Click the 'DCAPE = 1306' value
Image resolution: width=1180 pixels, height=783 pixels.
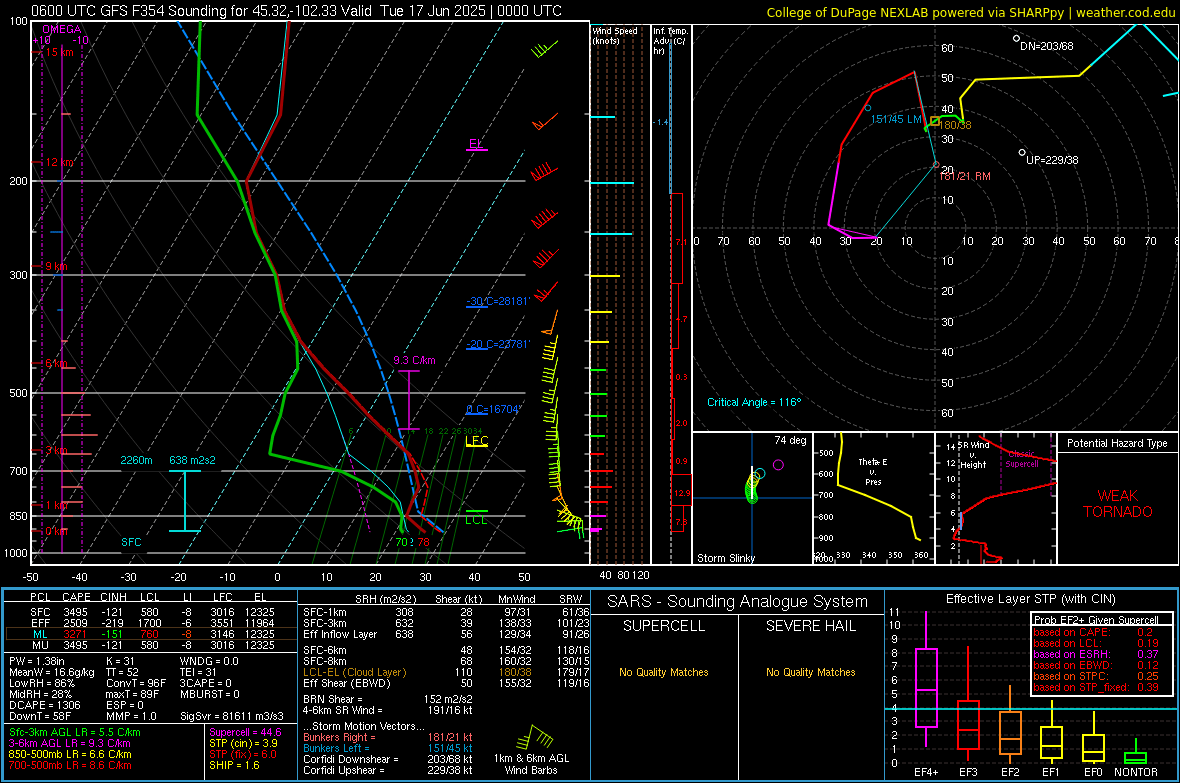click(44, 705)
